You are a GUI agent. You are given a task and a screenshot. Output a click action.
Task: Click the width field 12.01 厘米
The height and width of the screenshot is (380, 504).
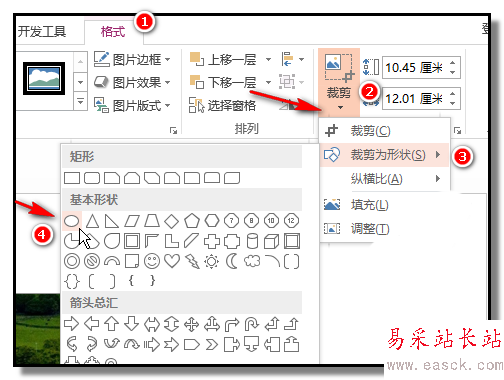click(x=414, y=99)
